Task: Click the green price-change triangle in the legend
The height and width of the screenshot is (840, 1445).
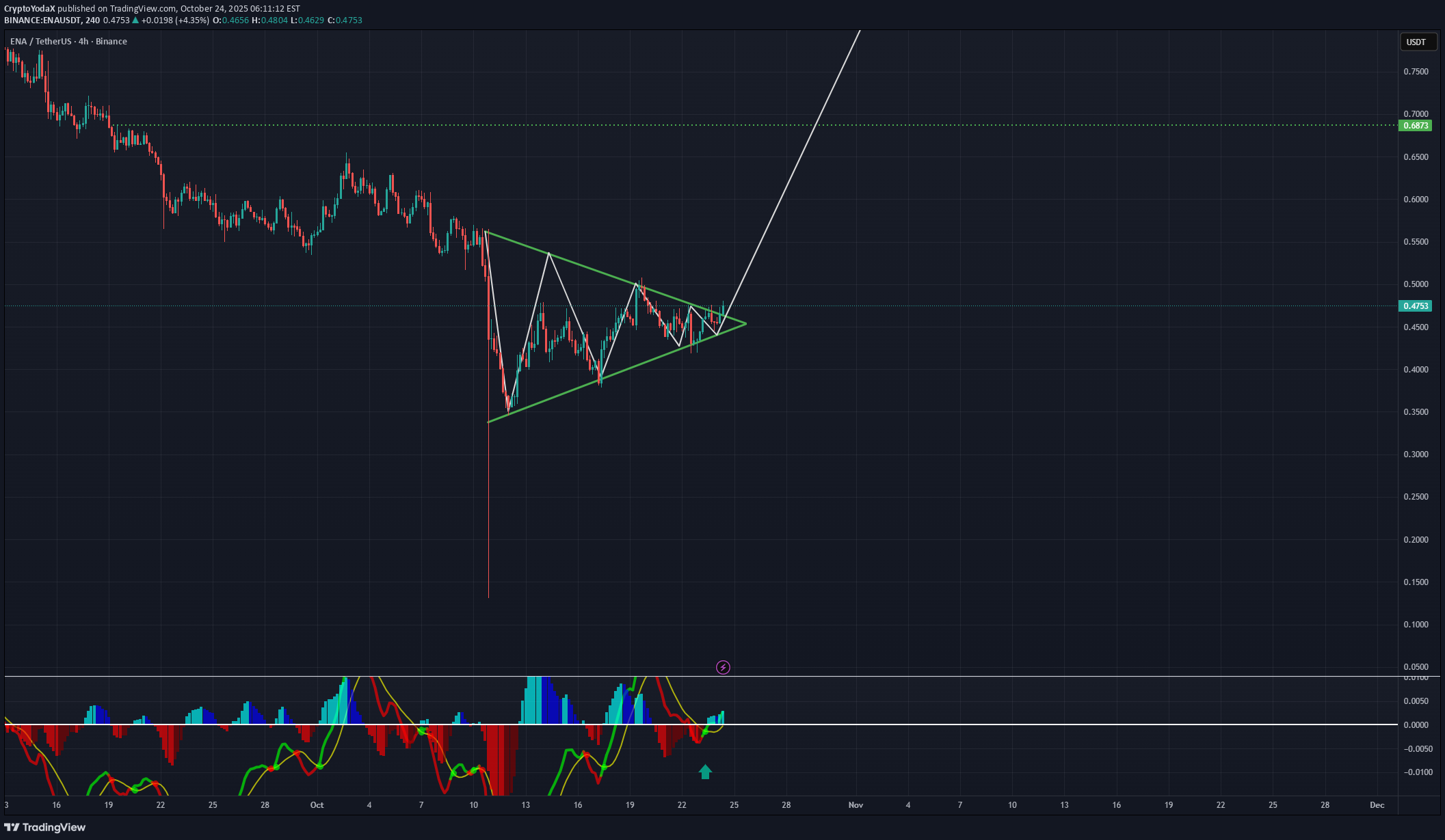Action: (136, 20)
